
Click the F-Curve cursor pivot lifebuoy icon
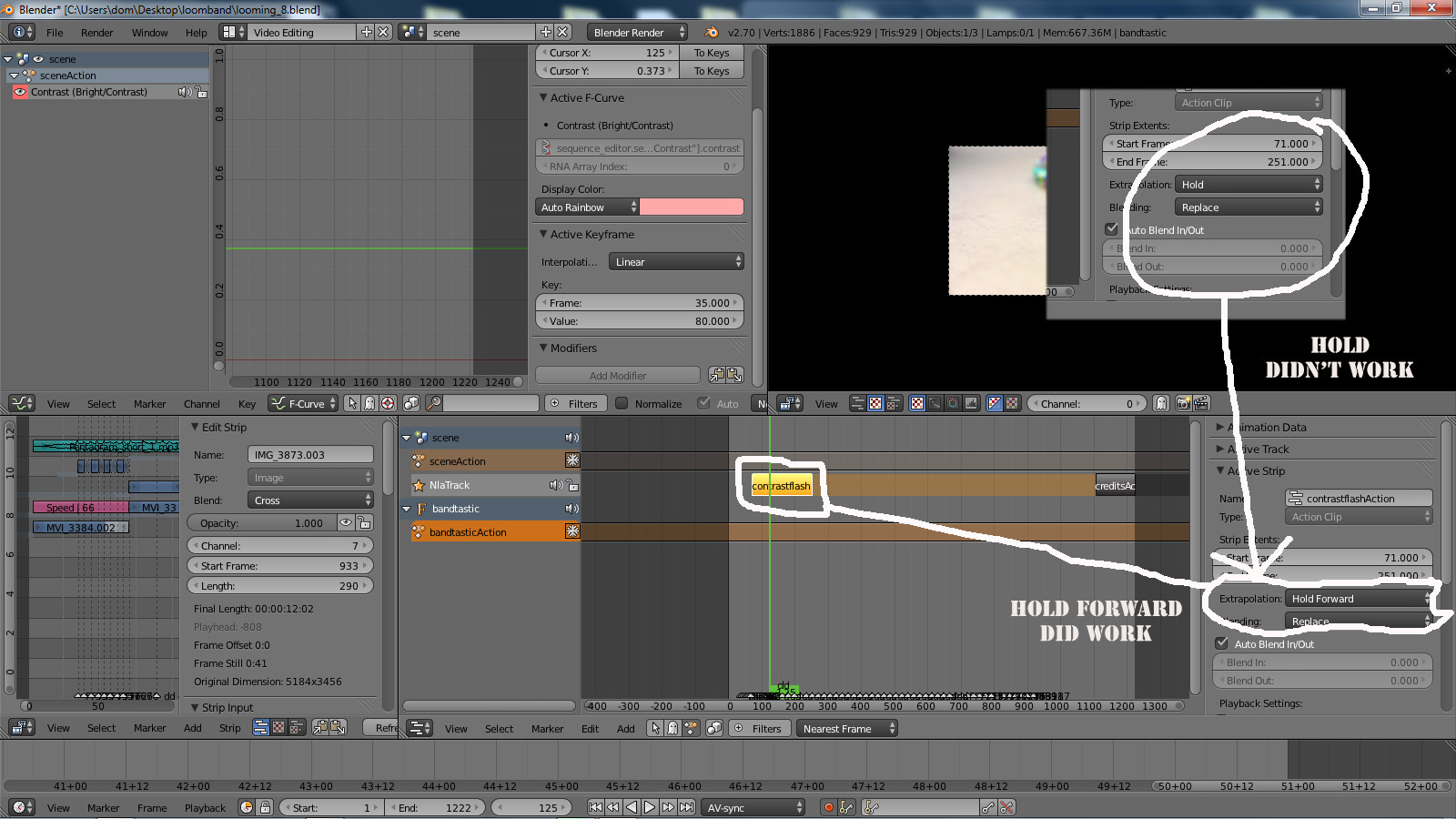coord(389,403)
